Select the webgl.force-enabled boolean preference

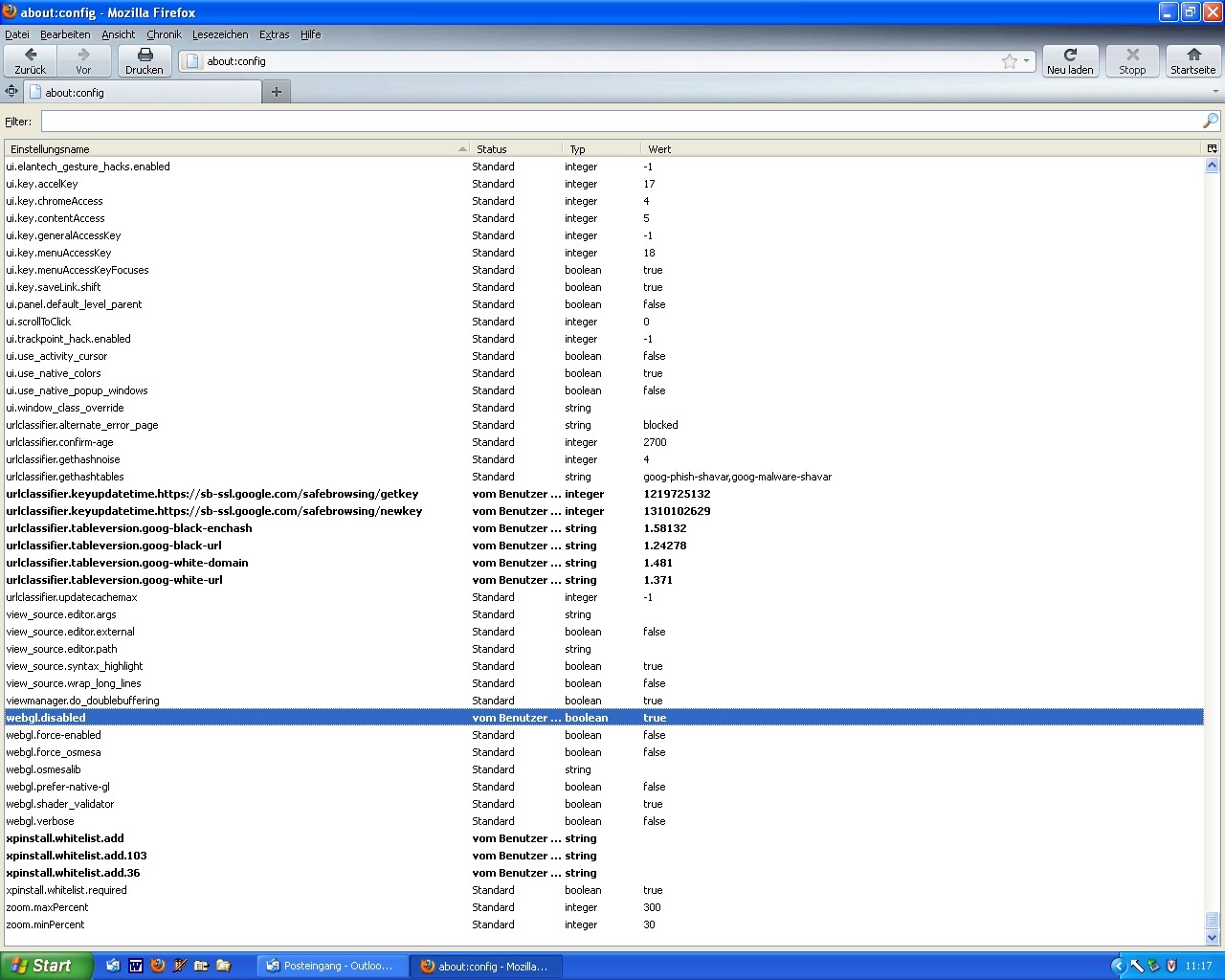pos(54,735)
